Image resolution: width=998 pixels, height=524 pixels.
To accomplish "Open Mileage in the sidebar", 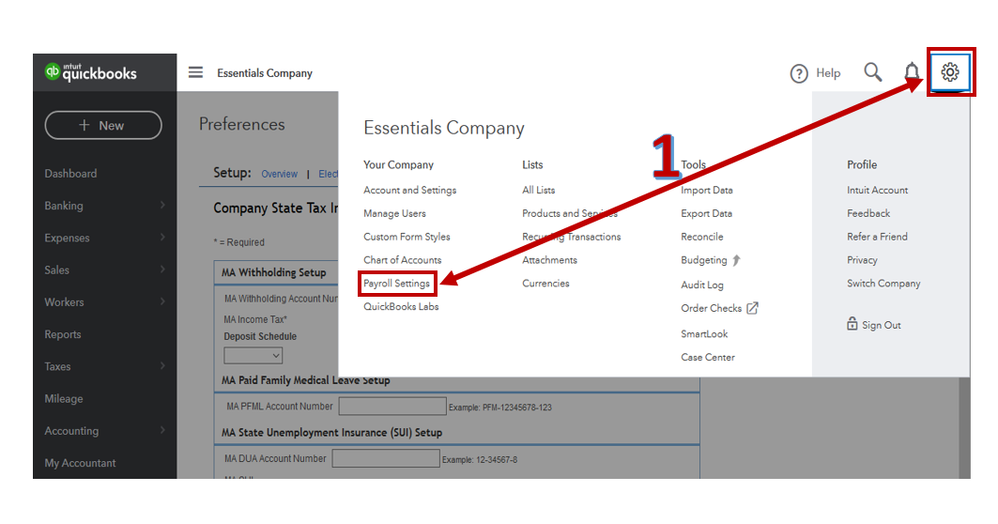I will [64, 399].
